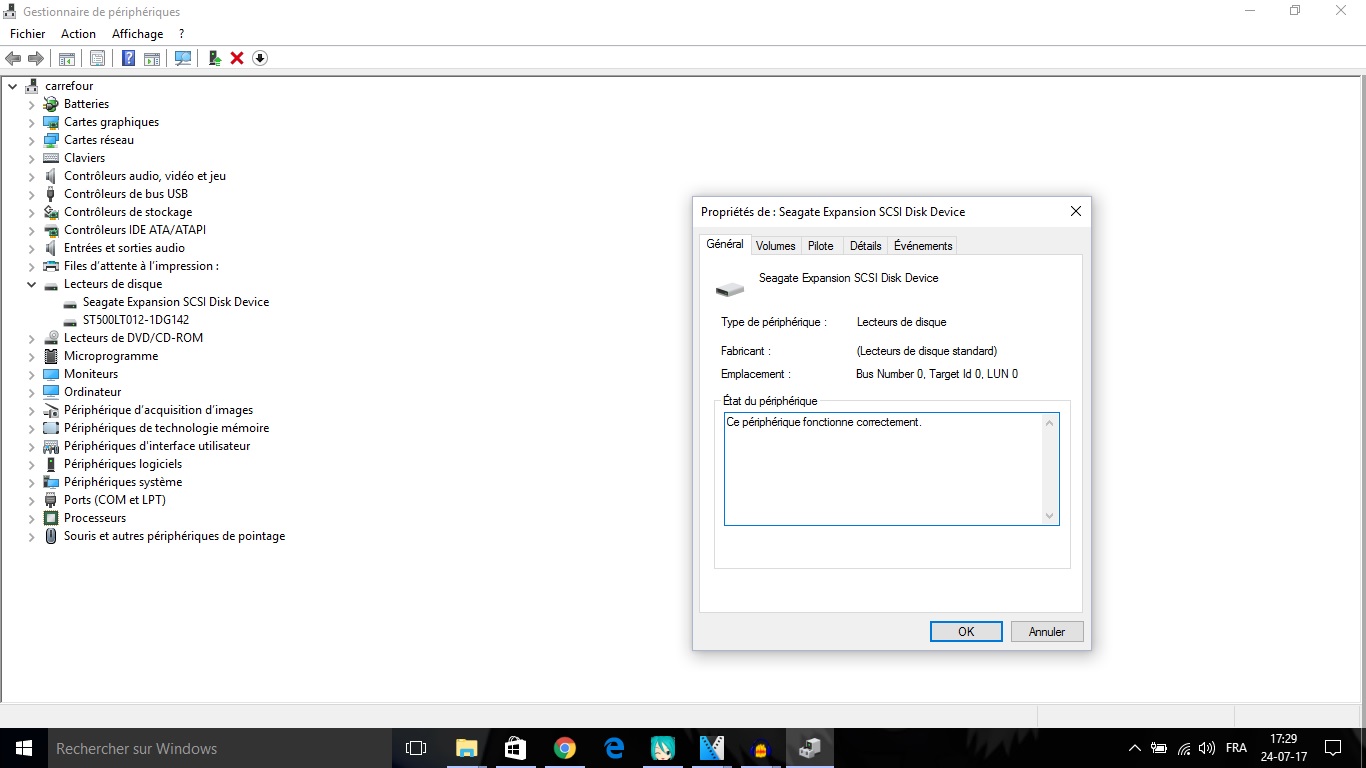This screenshot has height=768, width=1366.
Task: Click the red X uninstall device icon
Action: 237,58
